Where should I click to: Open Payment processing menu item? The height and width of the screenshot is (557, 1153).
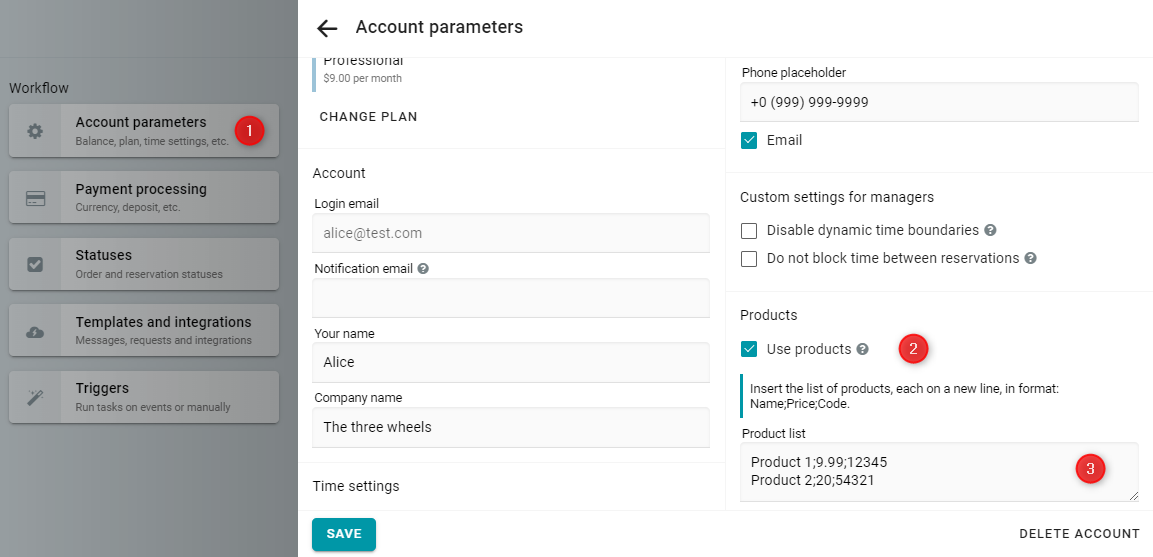click(x=144, y=197)
